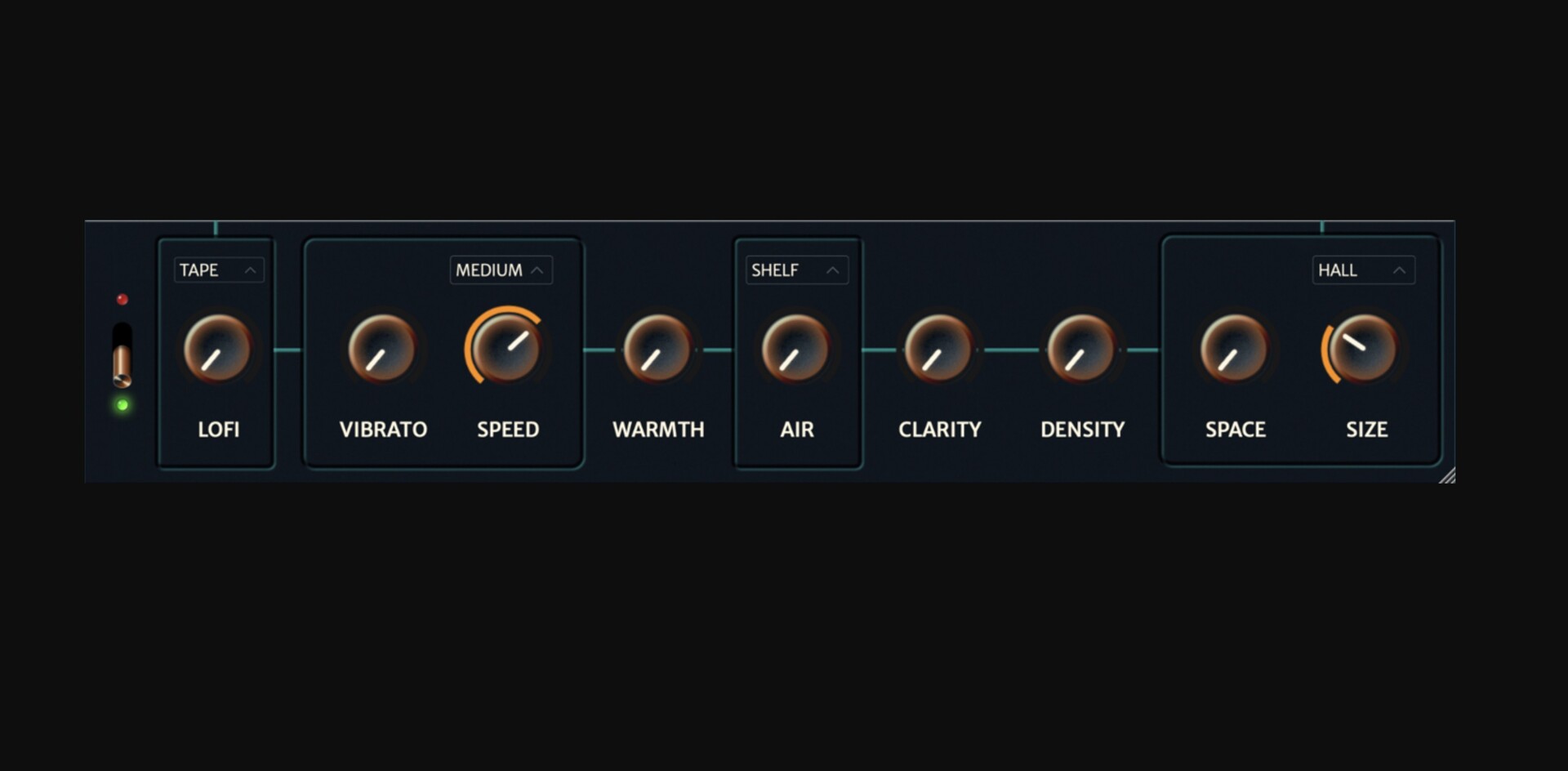Click the resize grip in plugin corner
Viewport: 1568px width, 771px height.
coord(1447,475)
